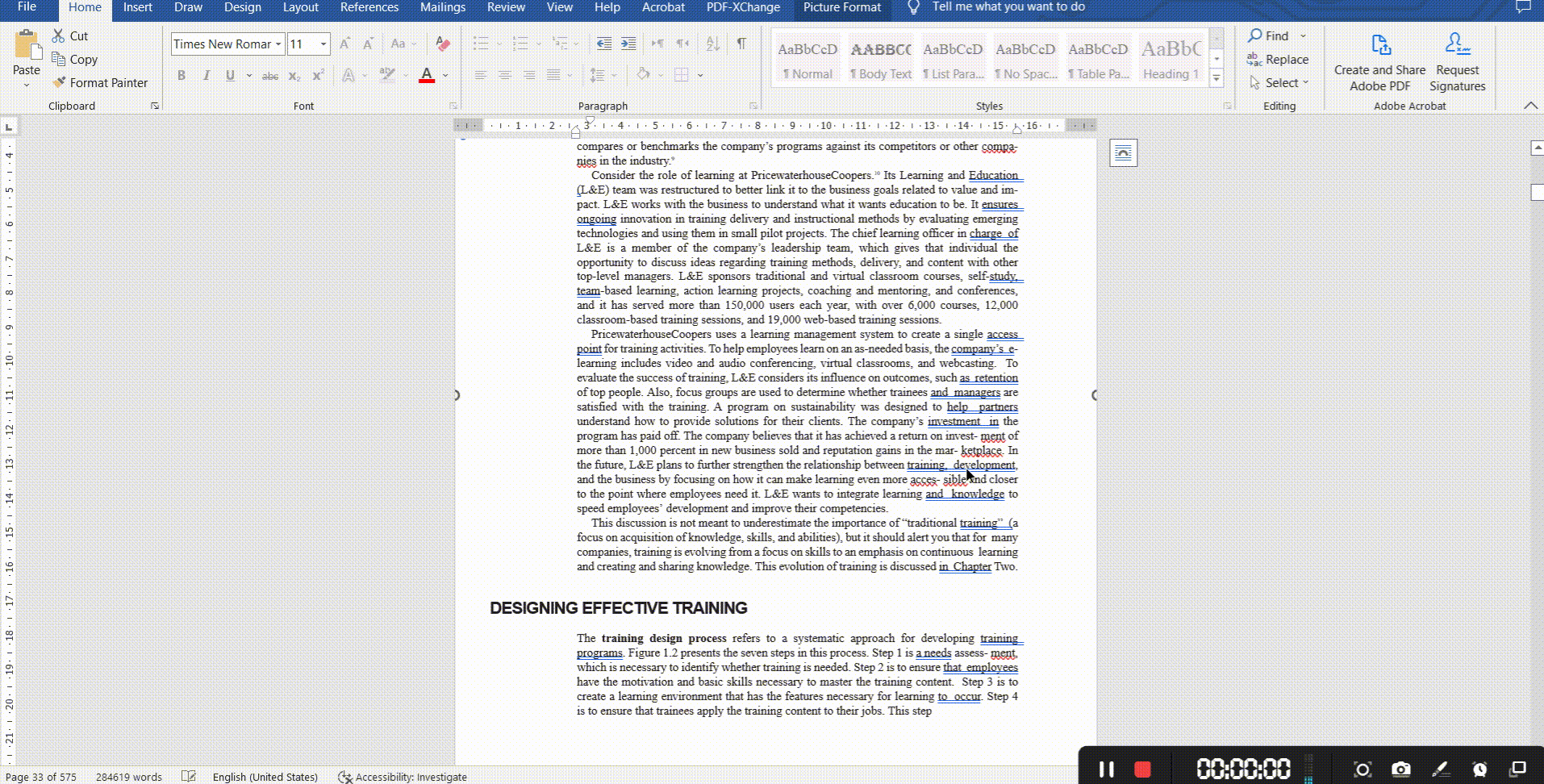Switch to the Insert tab
Screen dimensions: 1544x784
[x=137, y=7]
